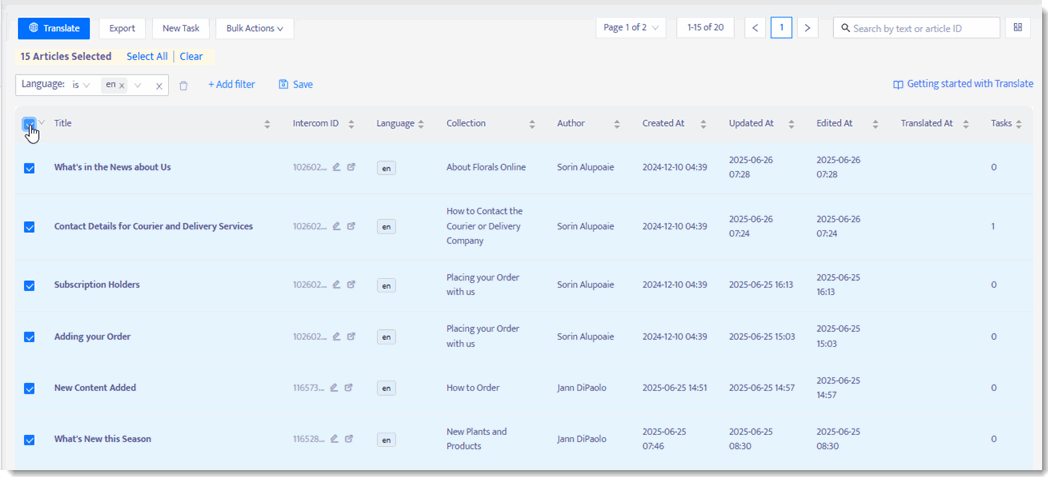The width and height of the screenshot is (1048, 477).
Task: Expand the Page 1 of 2 selector
Action: [631, 28]
